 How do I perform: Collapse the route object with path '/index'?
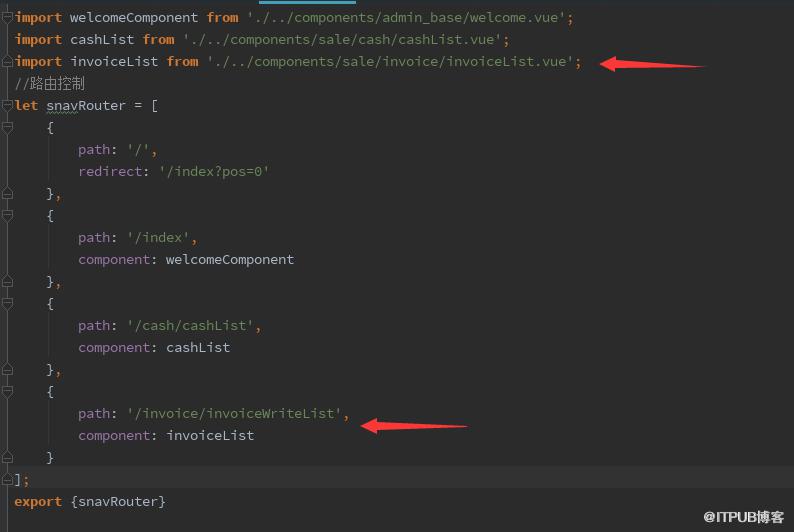tap(7, 216)
